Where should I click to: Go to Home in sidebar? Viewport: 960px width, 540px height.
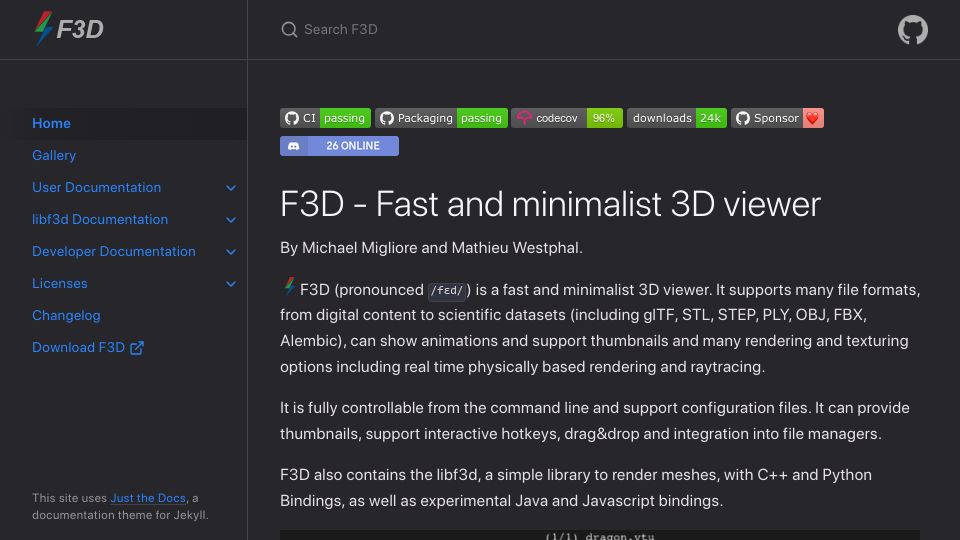(51, 123)
